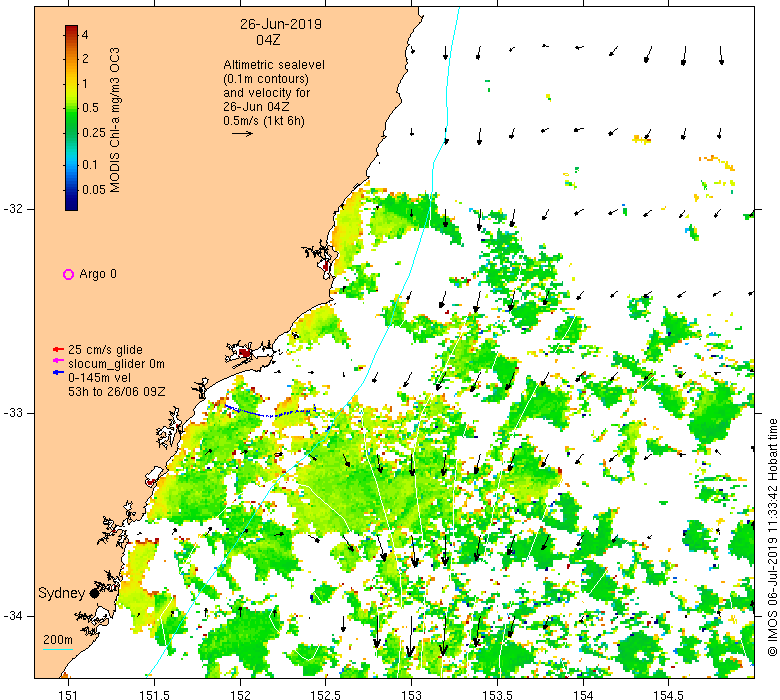Image resolution: width=780 pixels, height=700 pixels.
Task: Click the 04Z time label
Action: pyautogui.click(x=269, y=40)
